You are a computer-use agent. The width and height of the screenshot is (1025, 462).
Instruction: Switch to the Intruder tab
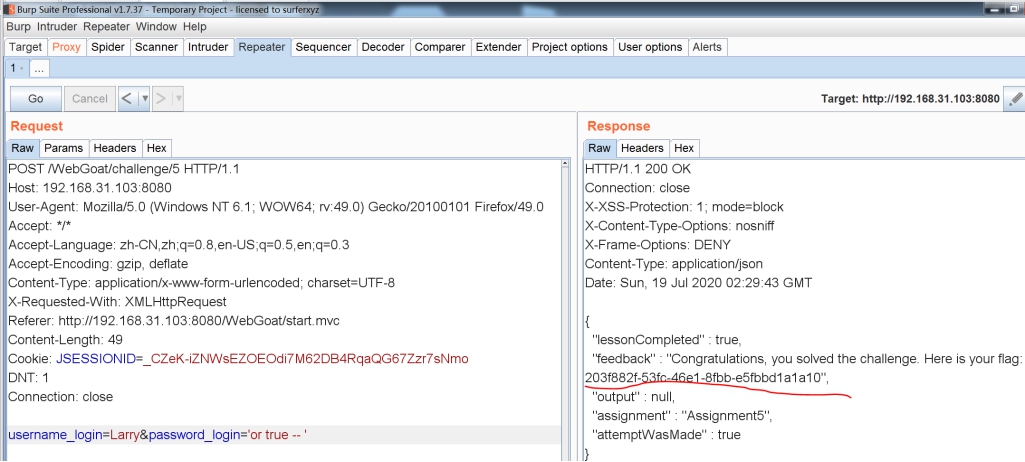[208, 47]
